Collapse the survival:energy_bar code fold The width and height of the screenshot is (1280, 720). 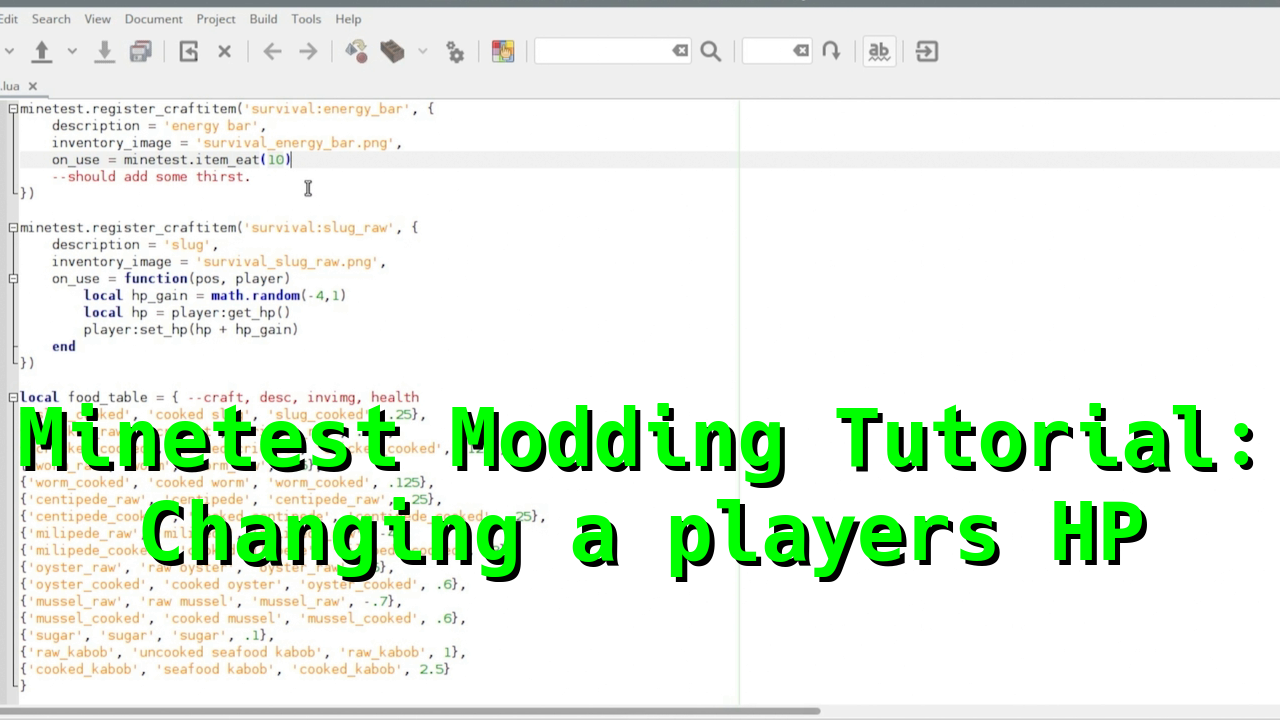[x=13, y=109]
